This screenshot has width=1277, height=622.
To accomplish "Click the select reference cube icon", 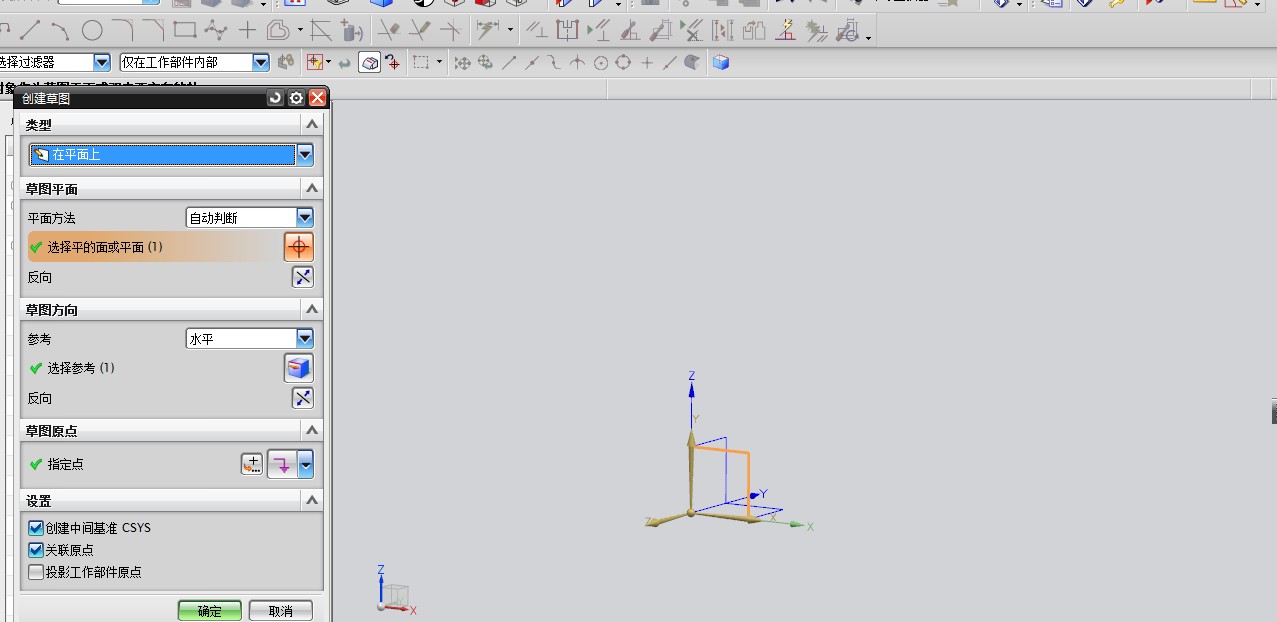I will point(299,368).
